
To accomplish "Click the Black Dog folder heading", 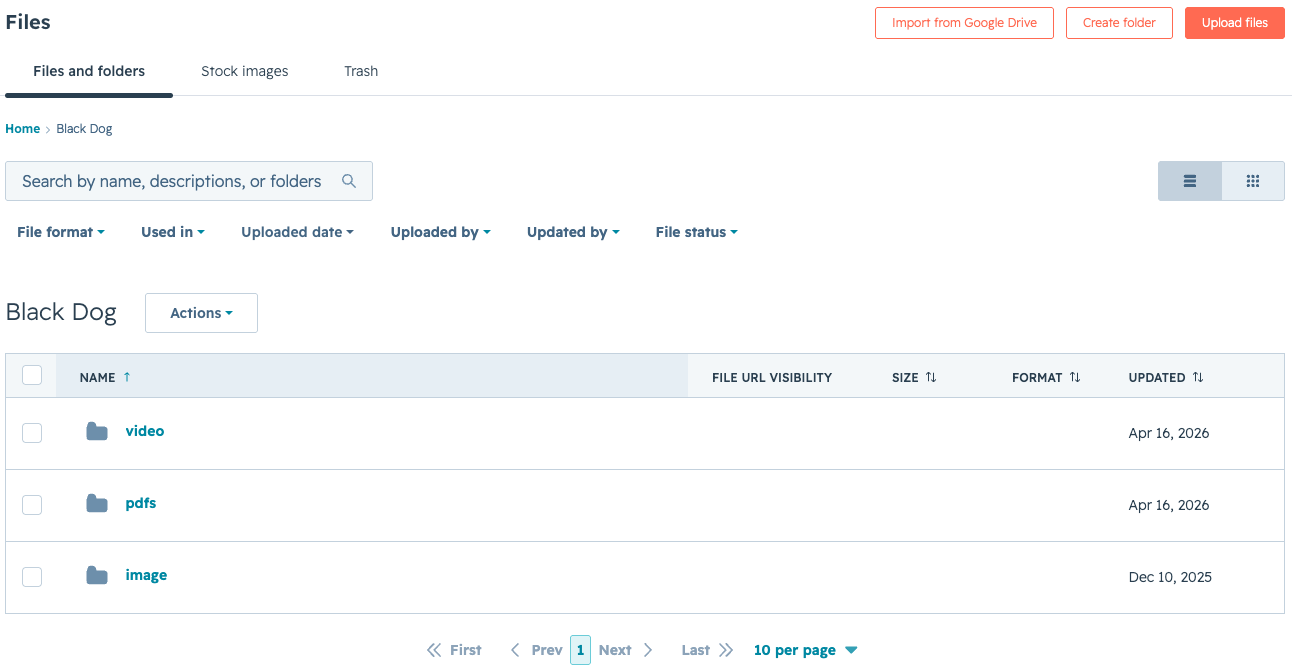I will click(x=61, y=312).
